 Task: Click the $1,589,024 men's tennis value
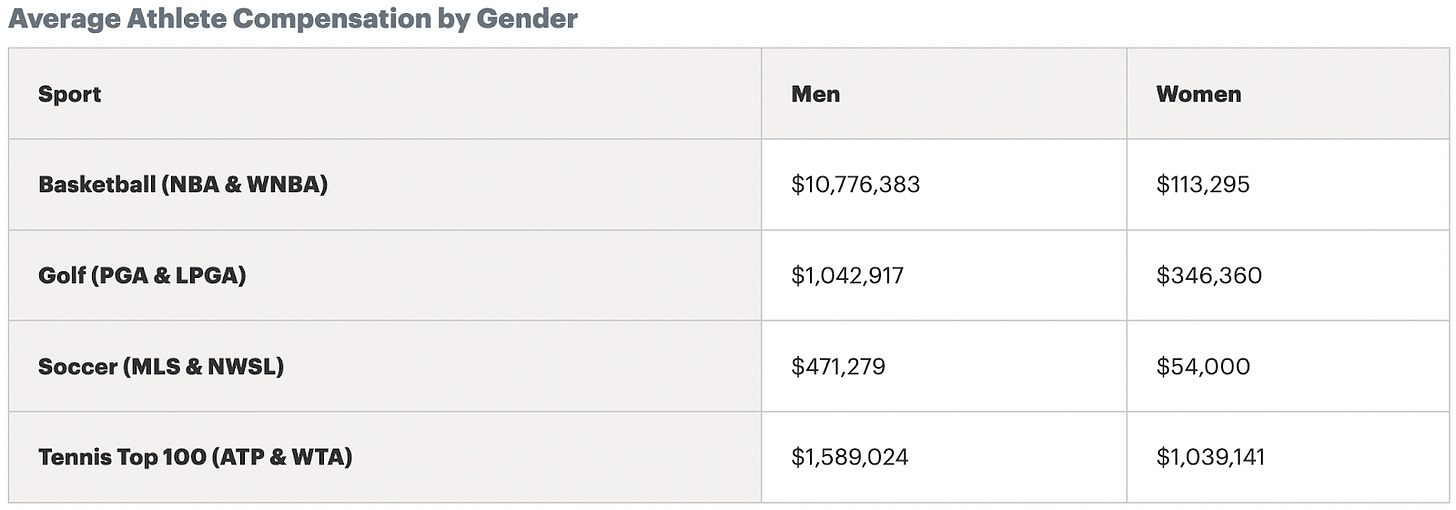pyautogui.click(x=850, y=458)
